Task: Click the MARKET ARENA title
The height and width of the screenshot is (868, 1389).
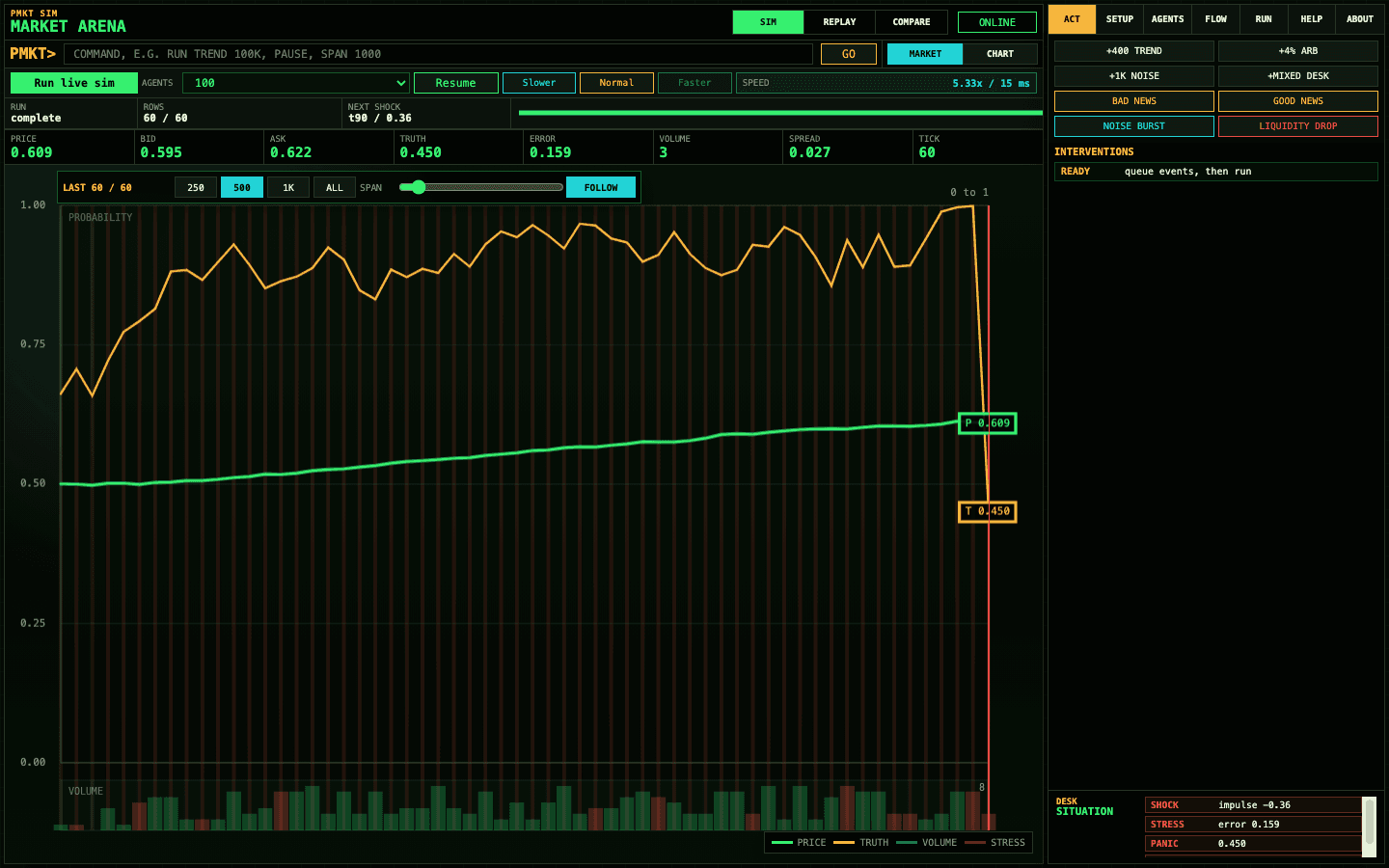Action: [68, 26]
